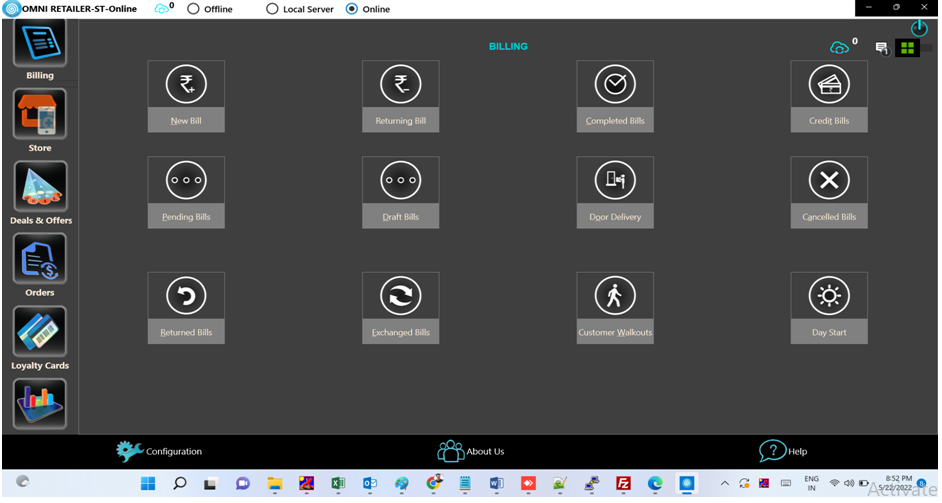Image resolution: width=942 pixels, height=503 pixels.
Task: Open Draft Bills tile
Action: (401, 192)
